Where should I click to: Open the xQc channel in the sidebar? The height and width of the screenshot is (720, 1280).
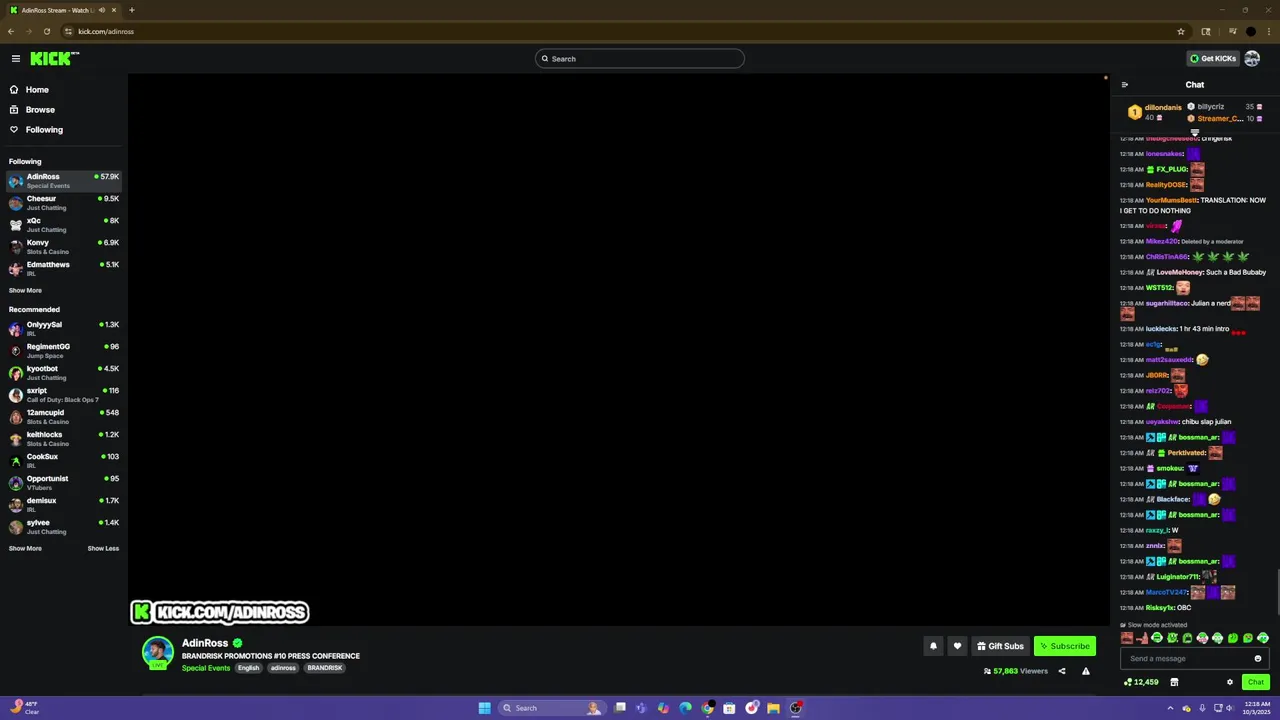point(64,225)
